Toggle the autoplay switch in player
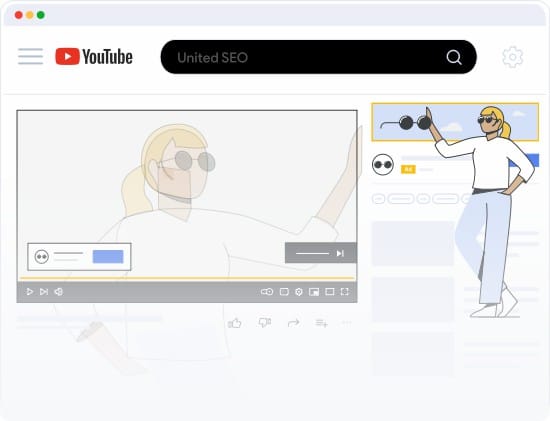Image resolution: width=550 pixels, height=421 pixels. click(267, 292)
